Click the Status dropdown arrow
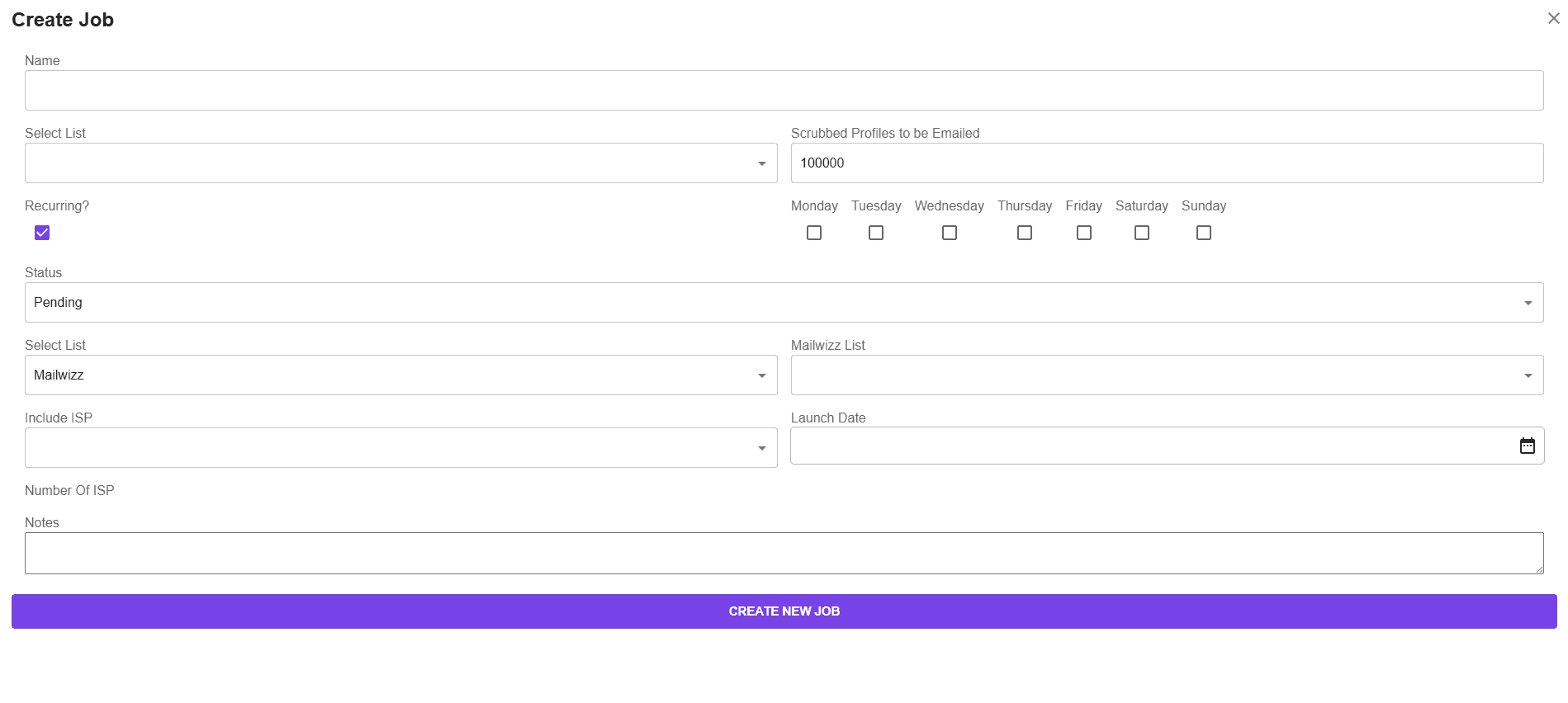The width and height of the screenshot is (1568, 703). click(1527, 302)
